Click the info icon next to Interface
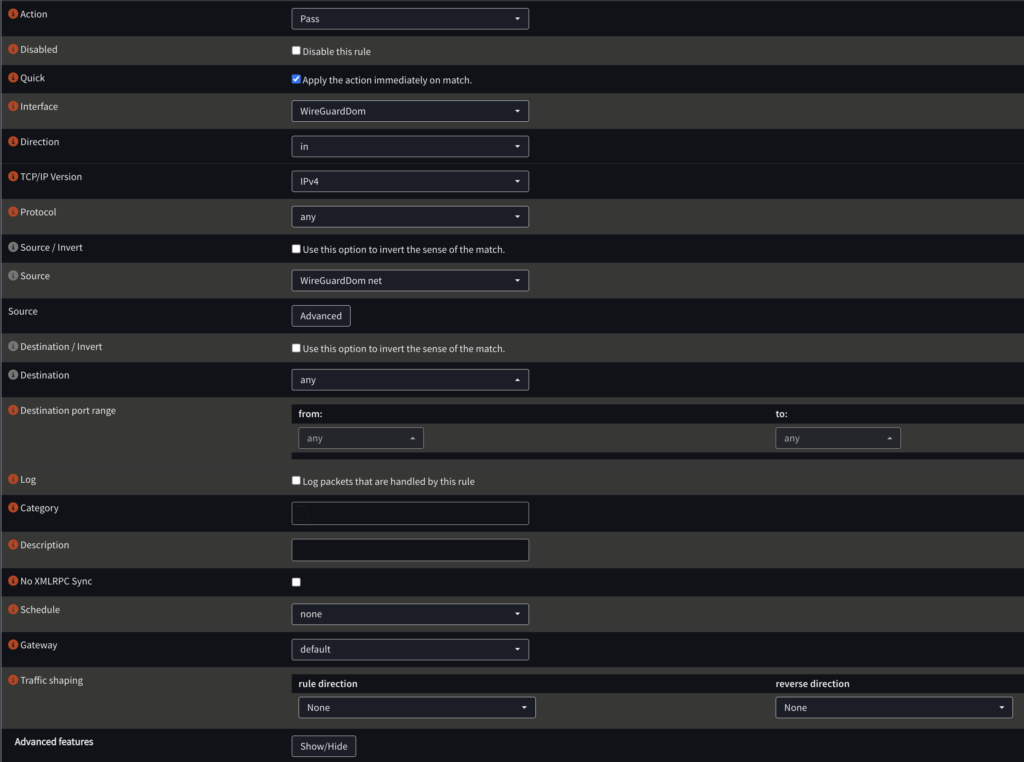The width and height of the screenshot is (1024, 762). coord(13,107)
